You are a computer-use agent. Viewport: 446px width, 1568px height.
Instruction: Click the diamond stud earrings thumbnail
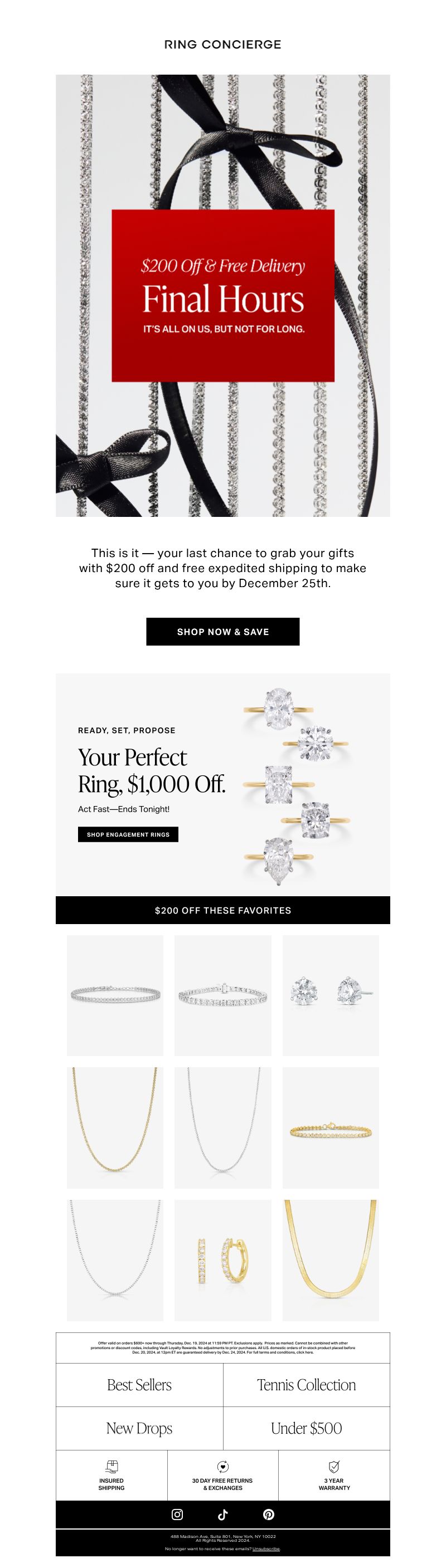[331, 995]
